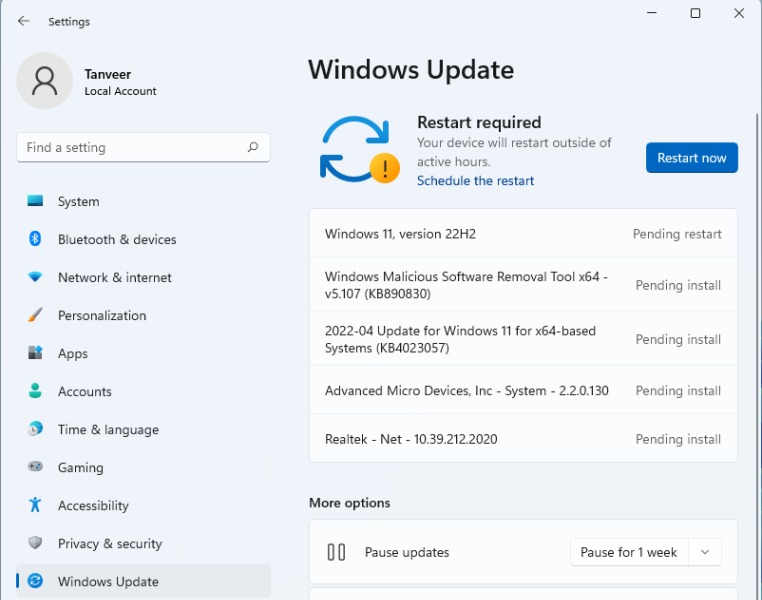Image resolution: width=762 pixels, height=600 pixels.
Task: Click the Windows Update sync icon in sidebar
Action: (35, 581)
